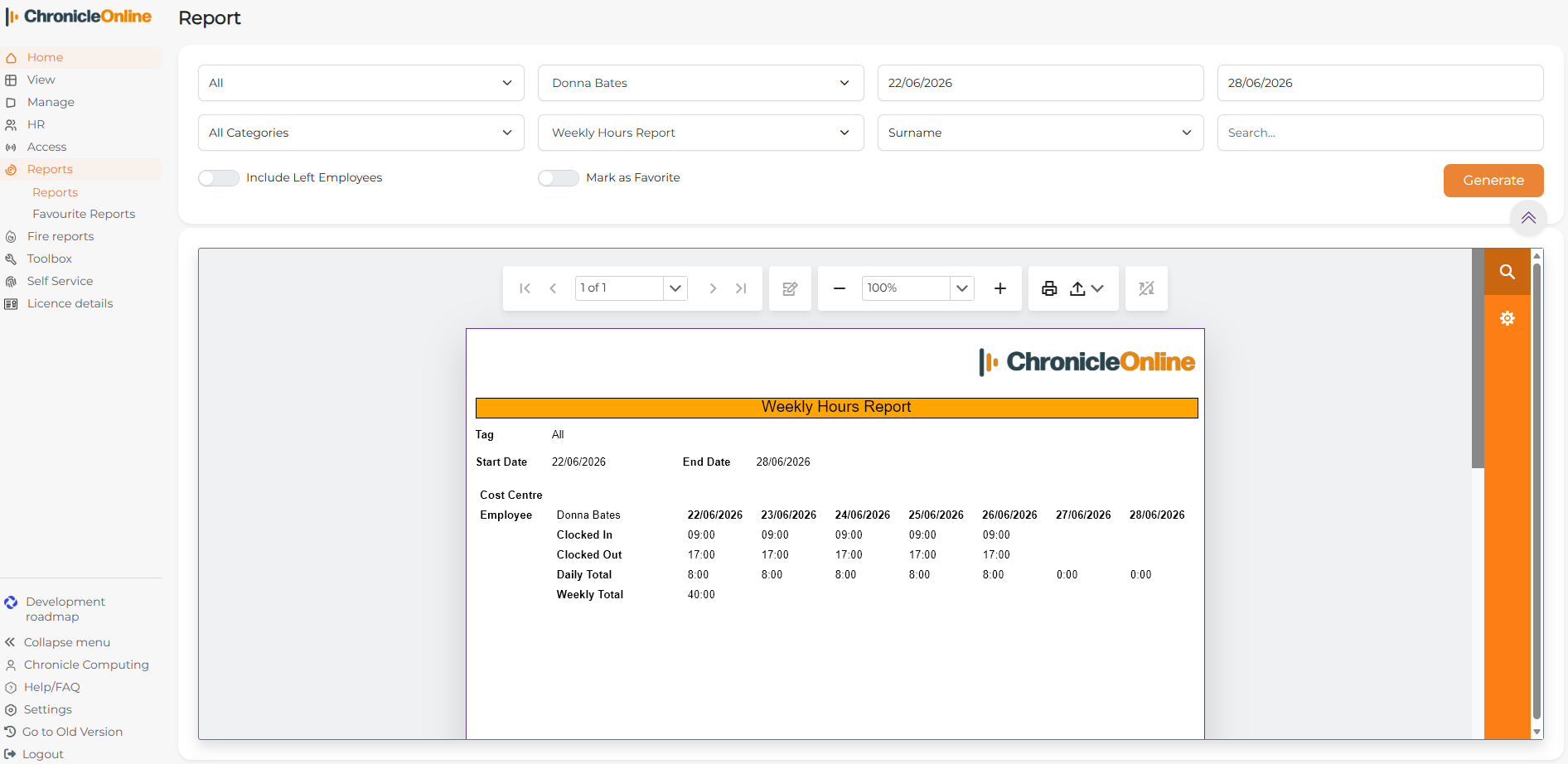
Task: Open the Donna Bates employee dropdown
Action: pyautogui.click(x=701, y=83)
